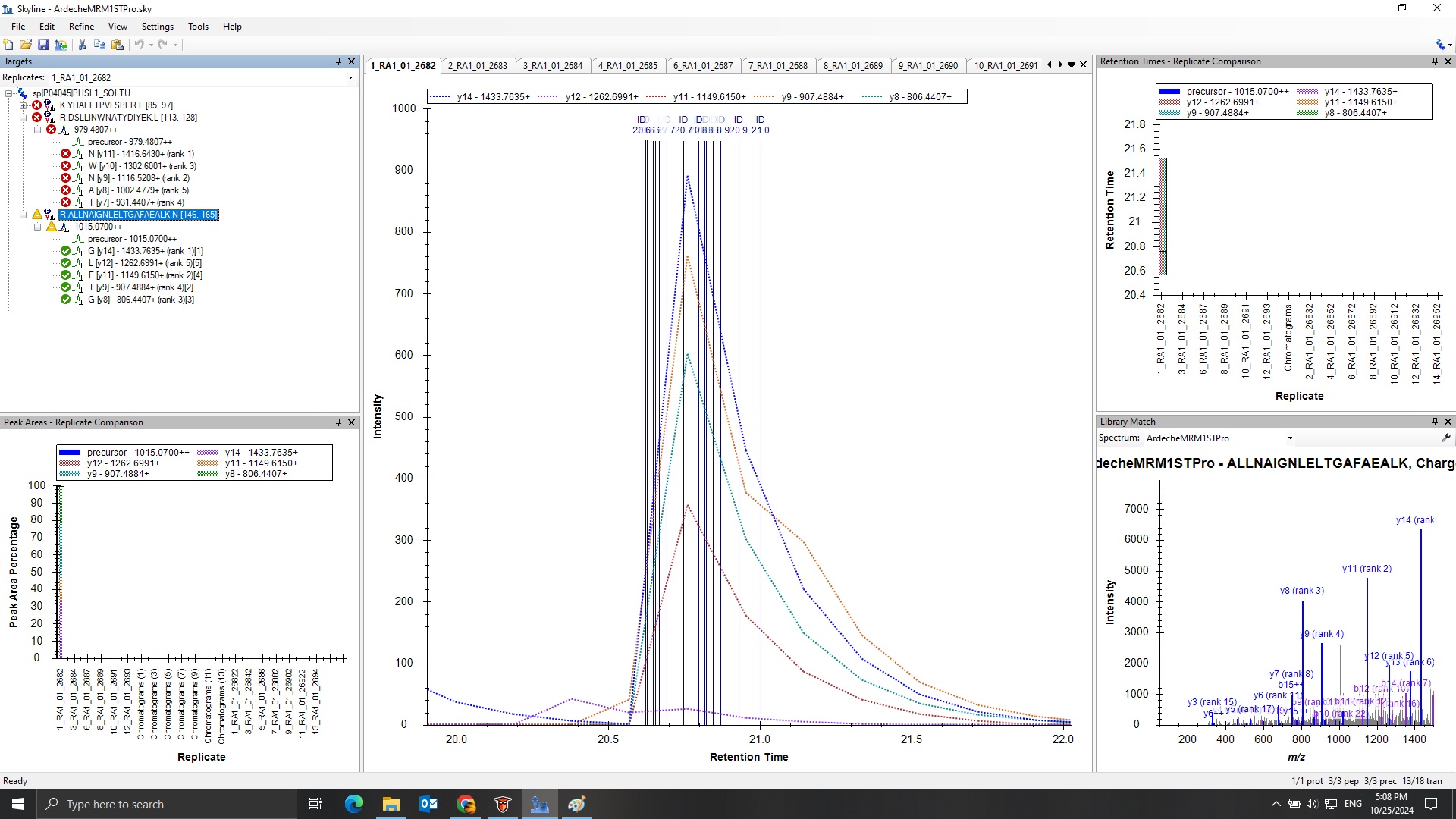Screen dimensions: 1456x819
Task: Click the Cut scissors icon
Action: (x=82, y=45)
